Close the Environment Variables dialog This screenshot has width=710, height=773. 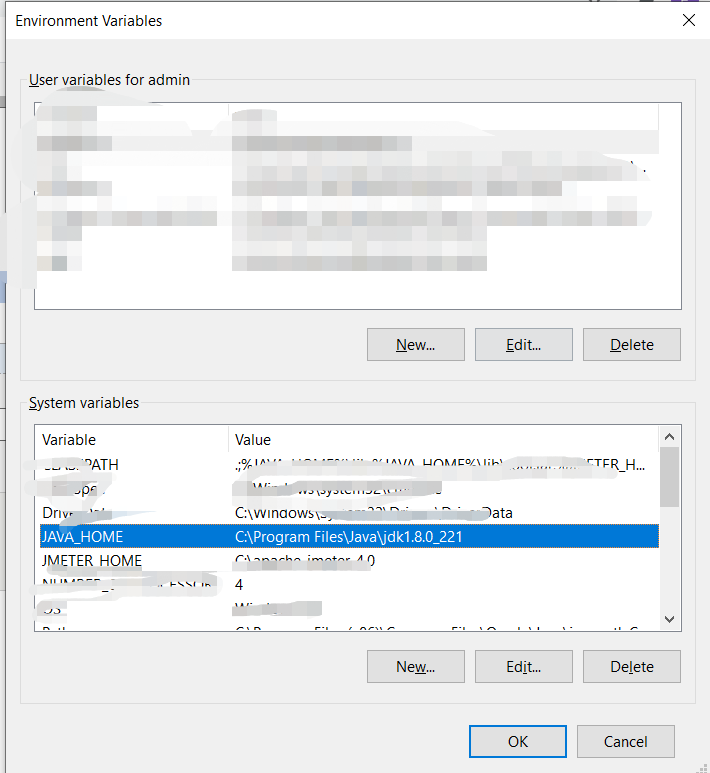point(688,20)
